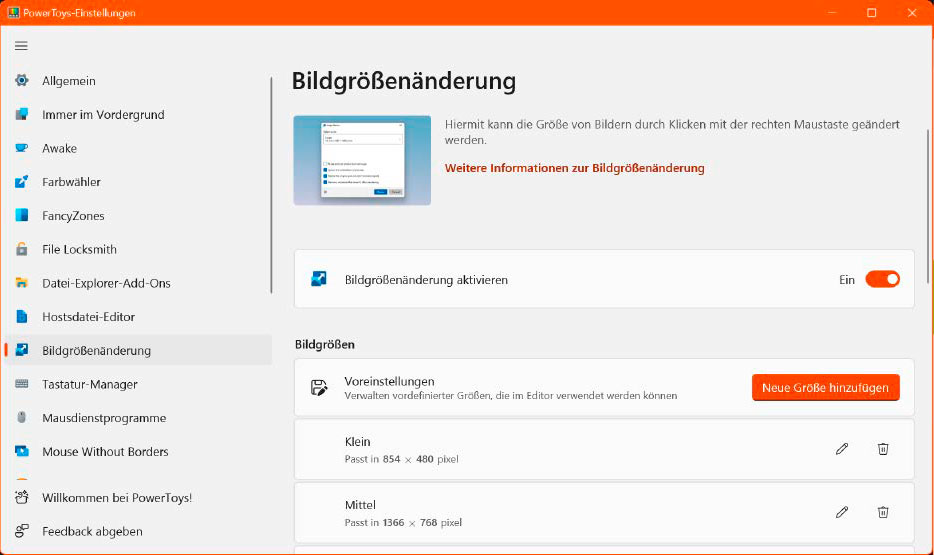Open File Locksmith settings
The width and height of the screenshot is (934, 555).
tap(138, 249)
